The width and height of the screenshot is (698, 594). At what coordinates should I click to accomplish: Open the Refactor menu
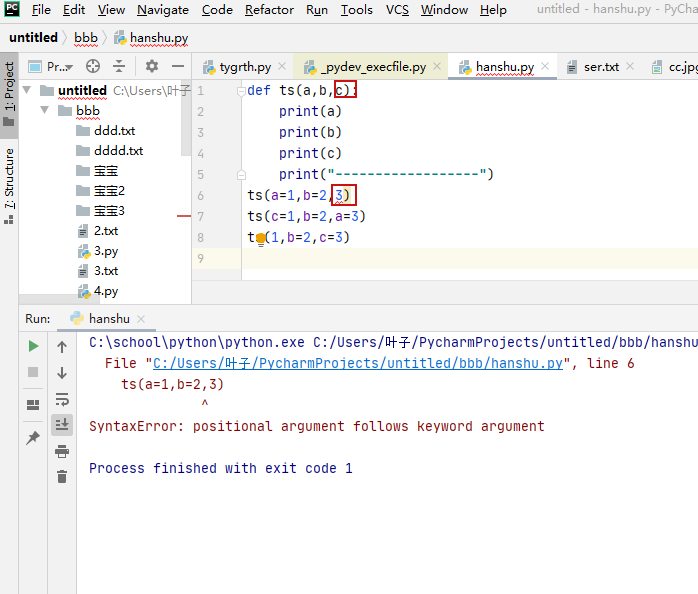pos(269,10)
